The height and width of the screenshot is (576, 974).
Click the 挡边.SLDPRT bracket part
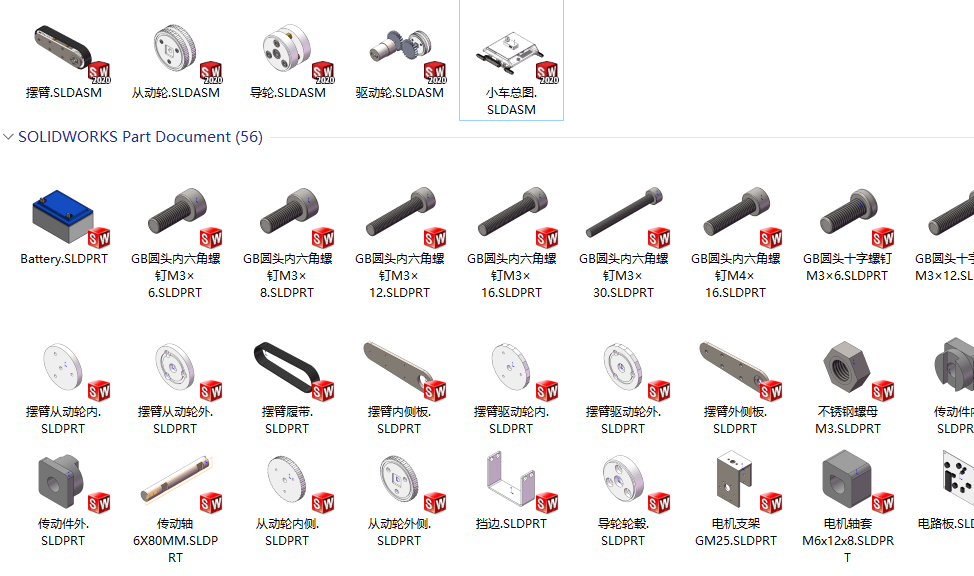pos(511,482)
